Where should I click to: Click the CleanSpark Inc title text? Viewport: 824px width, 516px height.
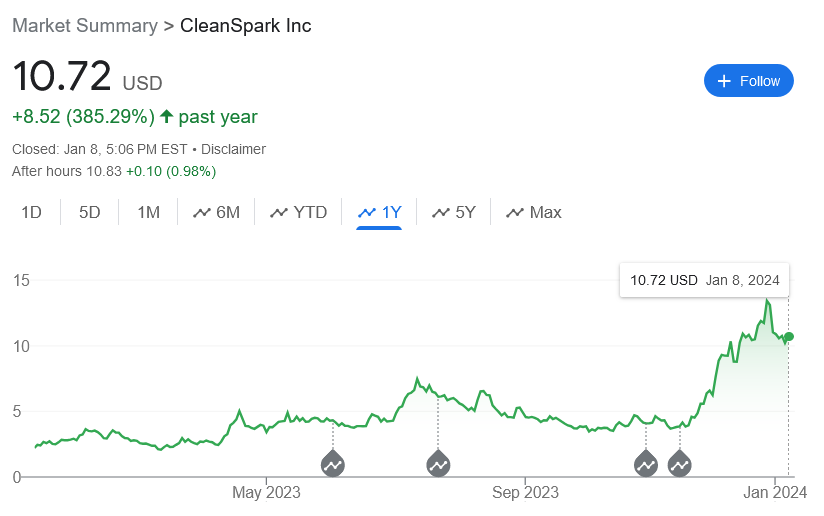pos(245,25)
